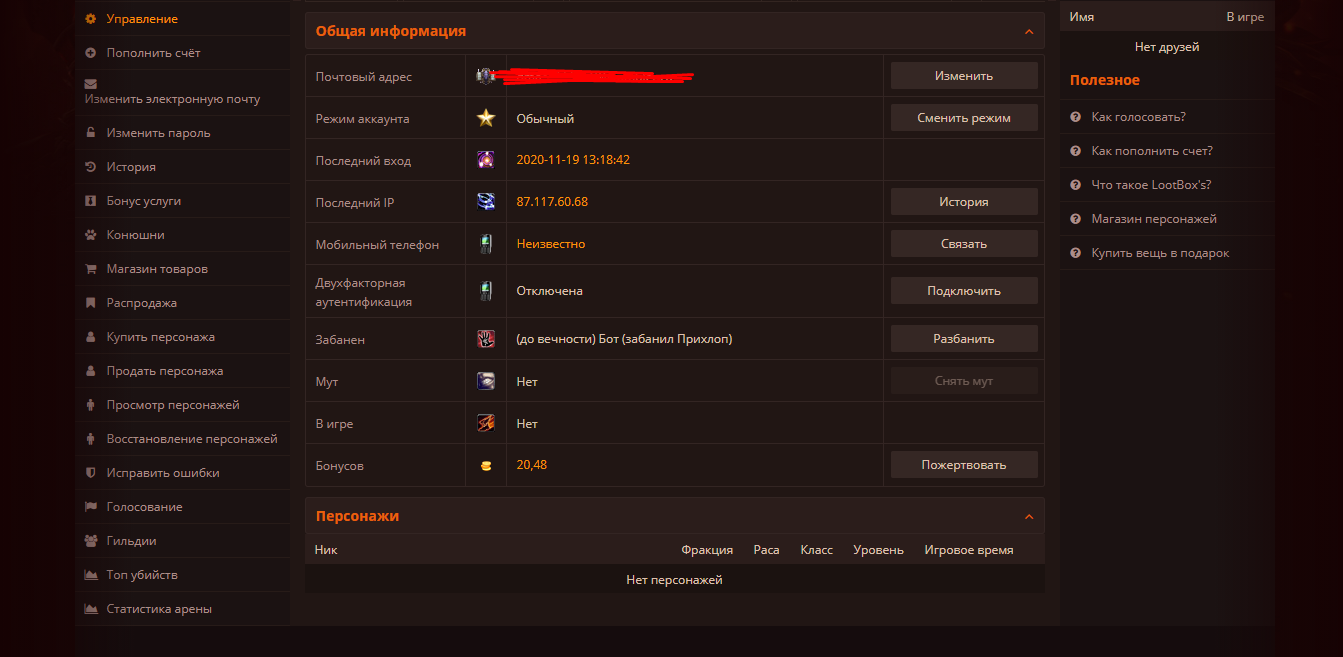Screen dimensions: 1343x657
Task: Click the Сменить режим button
Action: pos(964,118)
